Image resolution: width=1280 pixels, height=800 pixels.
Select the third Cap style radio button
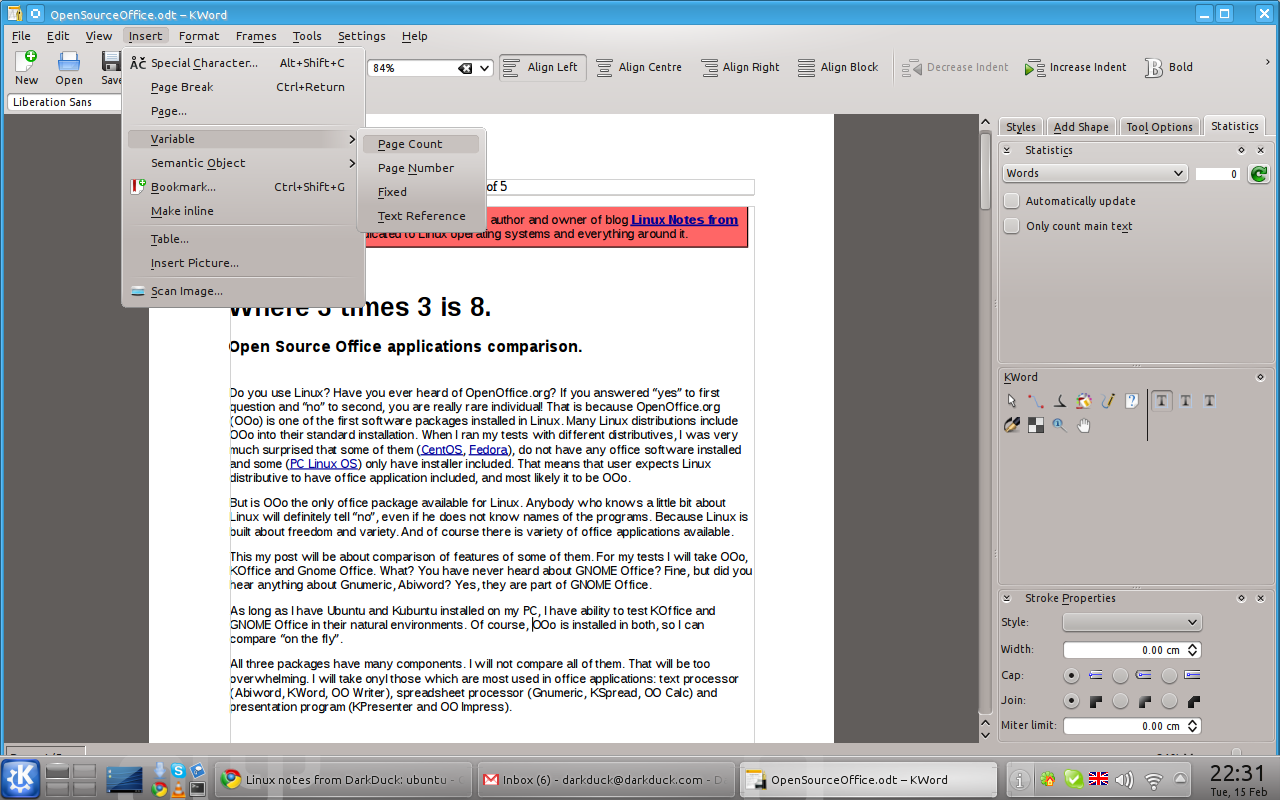pos(1169,675)
